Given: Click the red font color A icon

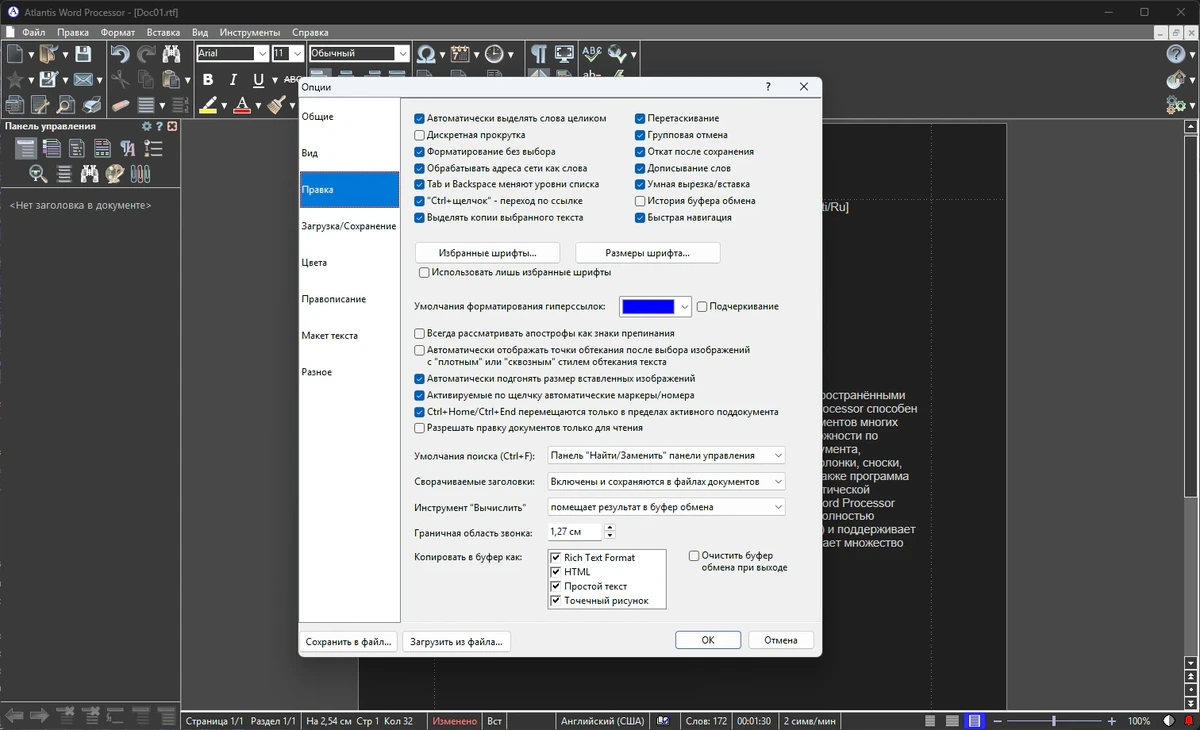Looking at the screenshot, I should pyautogui.click(x=241, y=105).
